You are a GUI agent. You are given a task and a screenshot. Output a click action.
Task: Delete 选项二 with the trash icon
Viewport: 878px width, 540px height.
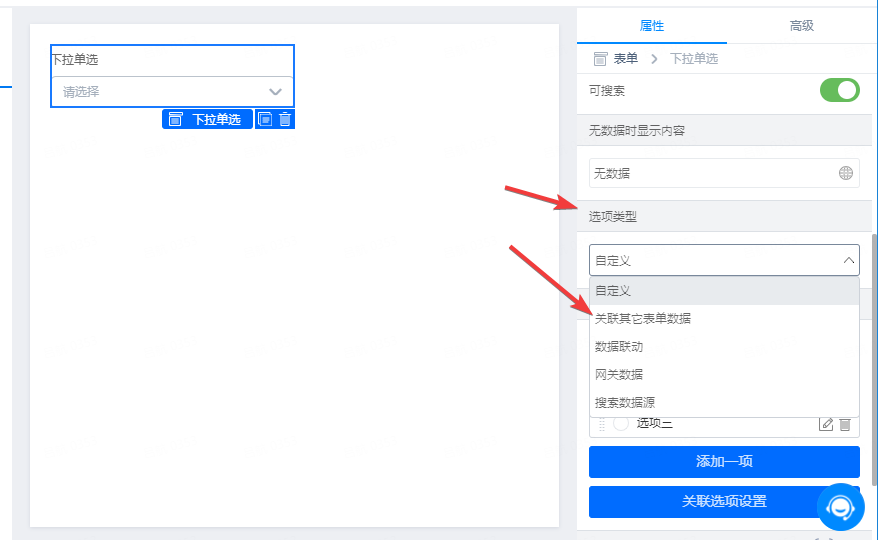[845, 425]
